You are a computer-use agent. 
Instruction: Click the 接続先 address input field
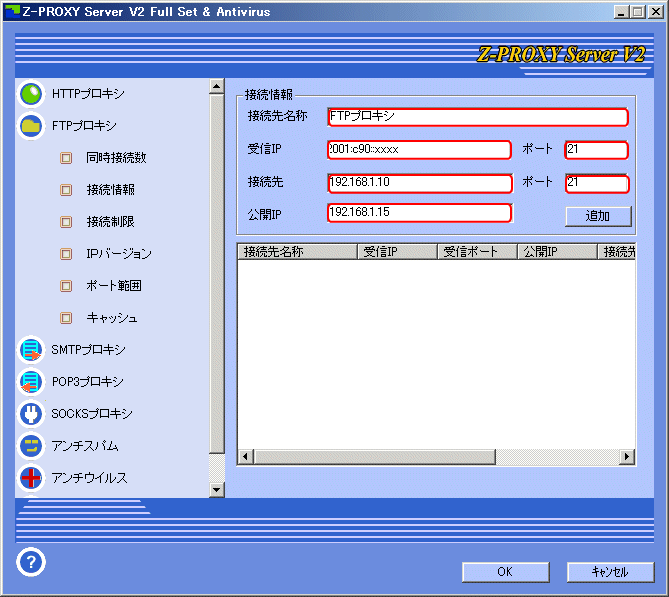pyautogui.click(x=420, y=183)
